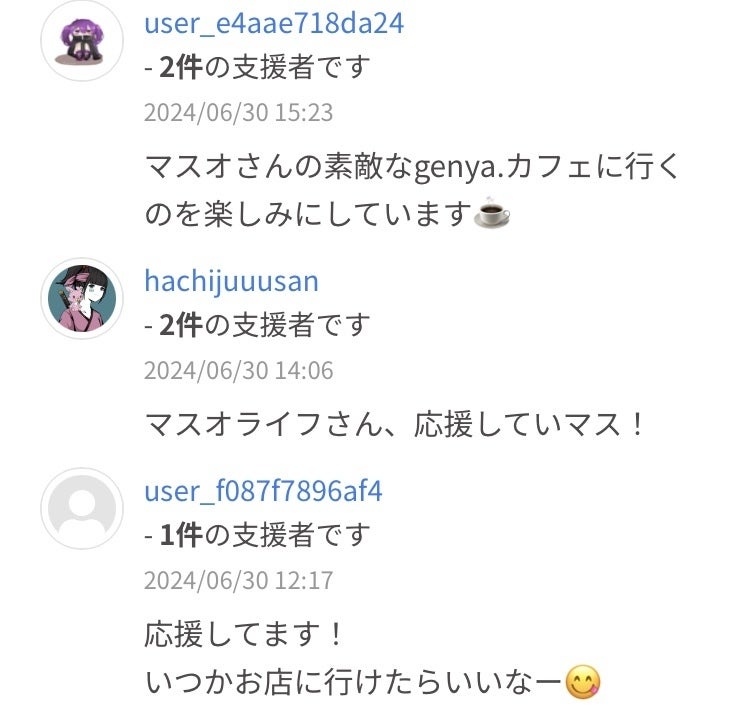This screenshot has height=712, width=750.
Task: Click bold 1件 count text
Action: (181, 535)
